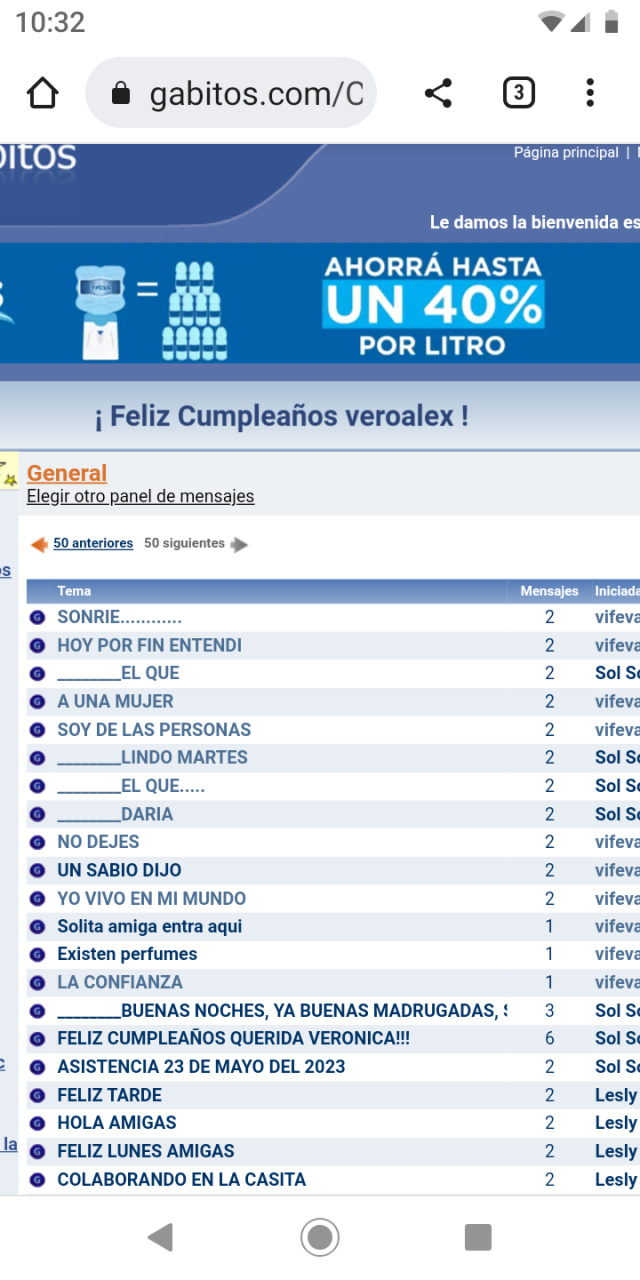Click 'Elegir otro panel de mensajes'
Screen dimensions: 640x1280
[x=140, y=496]
